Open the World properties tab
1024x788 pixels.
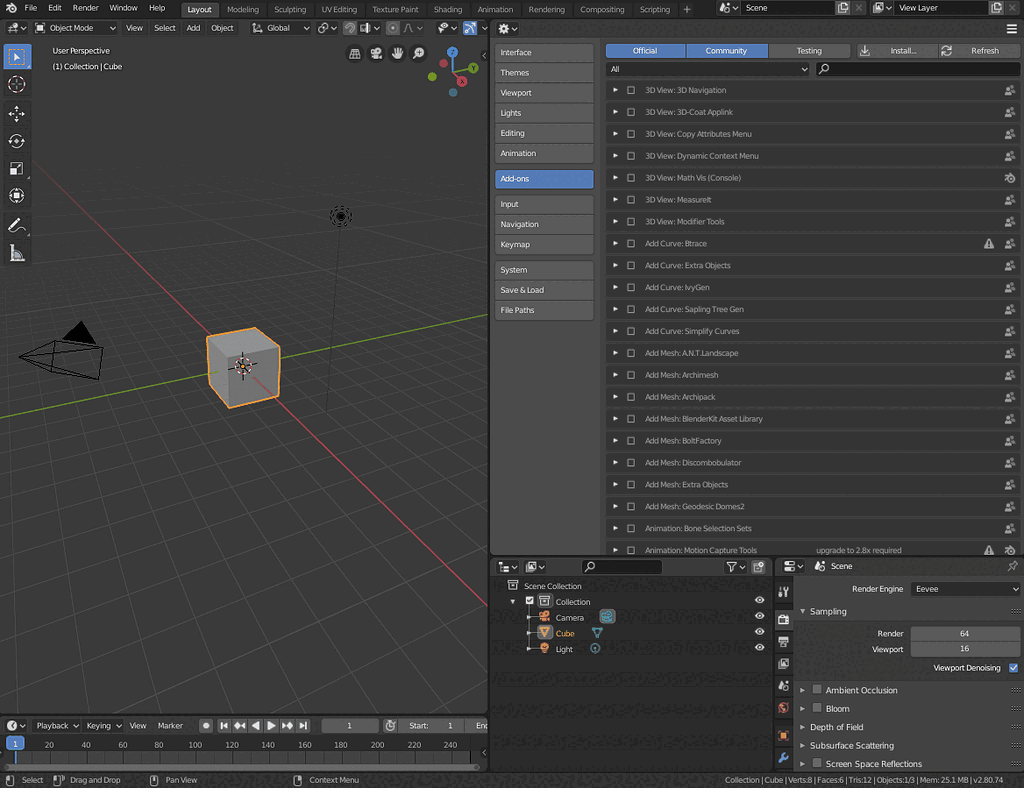click(784, 708)
